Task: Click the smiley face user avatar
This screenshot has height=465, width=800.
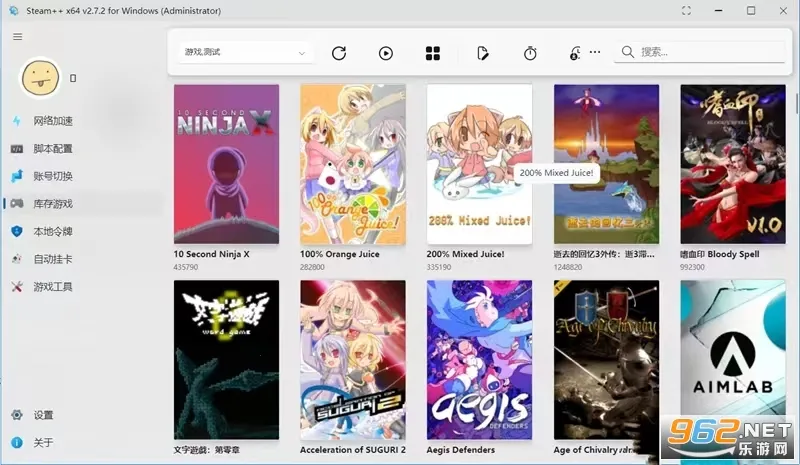Action: tap(39, 77)
